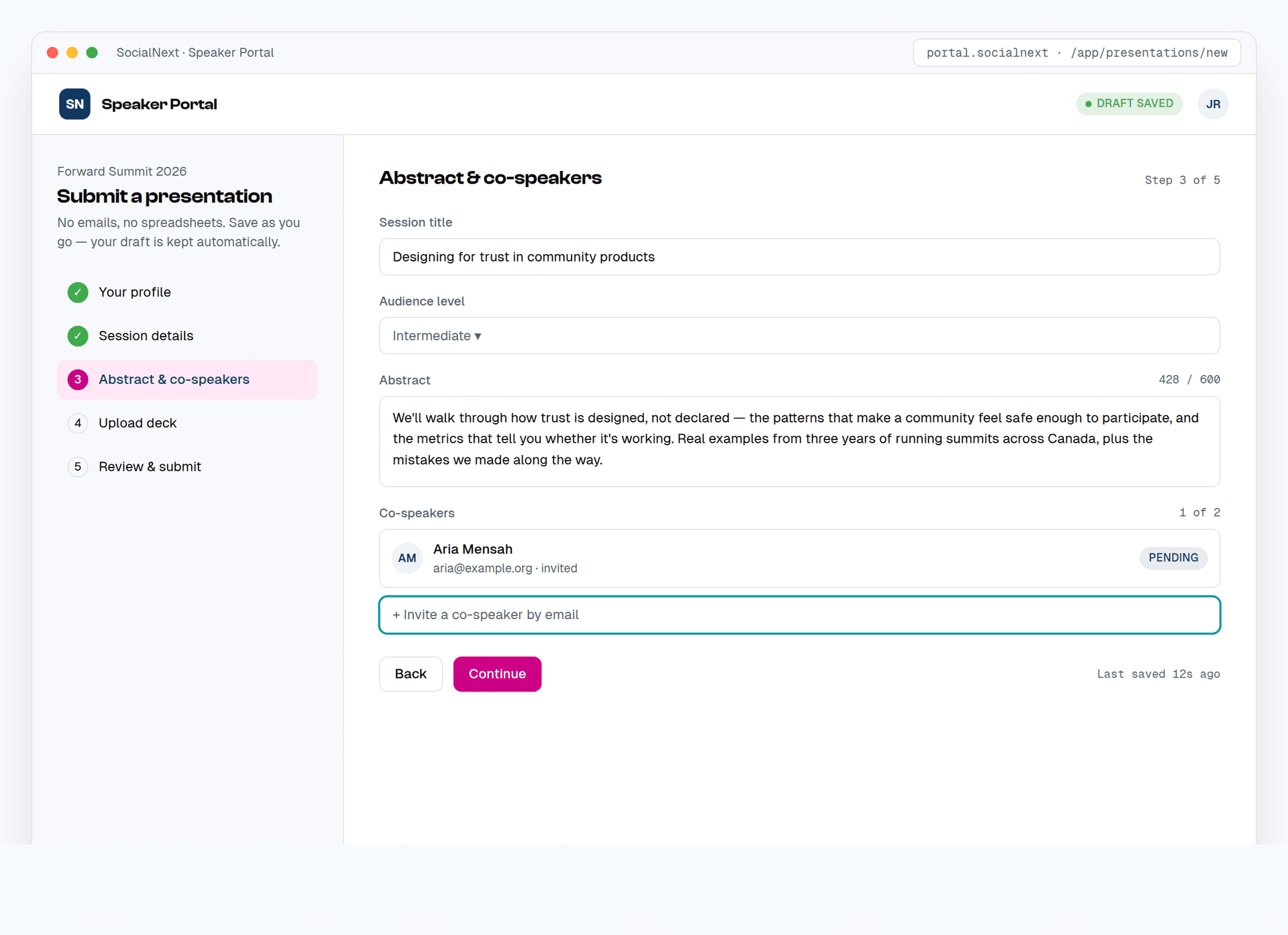Click the portal.socialnext URL bar
This screenshot has height=935, width=1288.
[x=1077, y=53]
